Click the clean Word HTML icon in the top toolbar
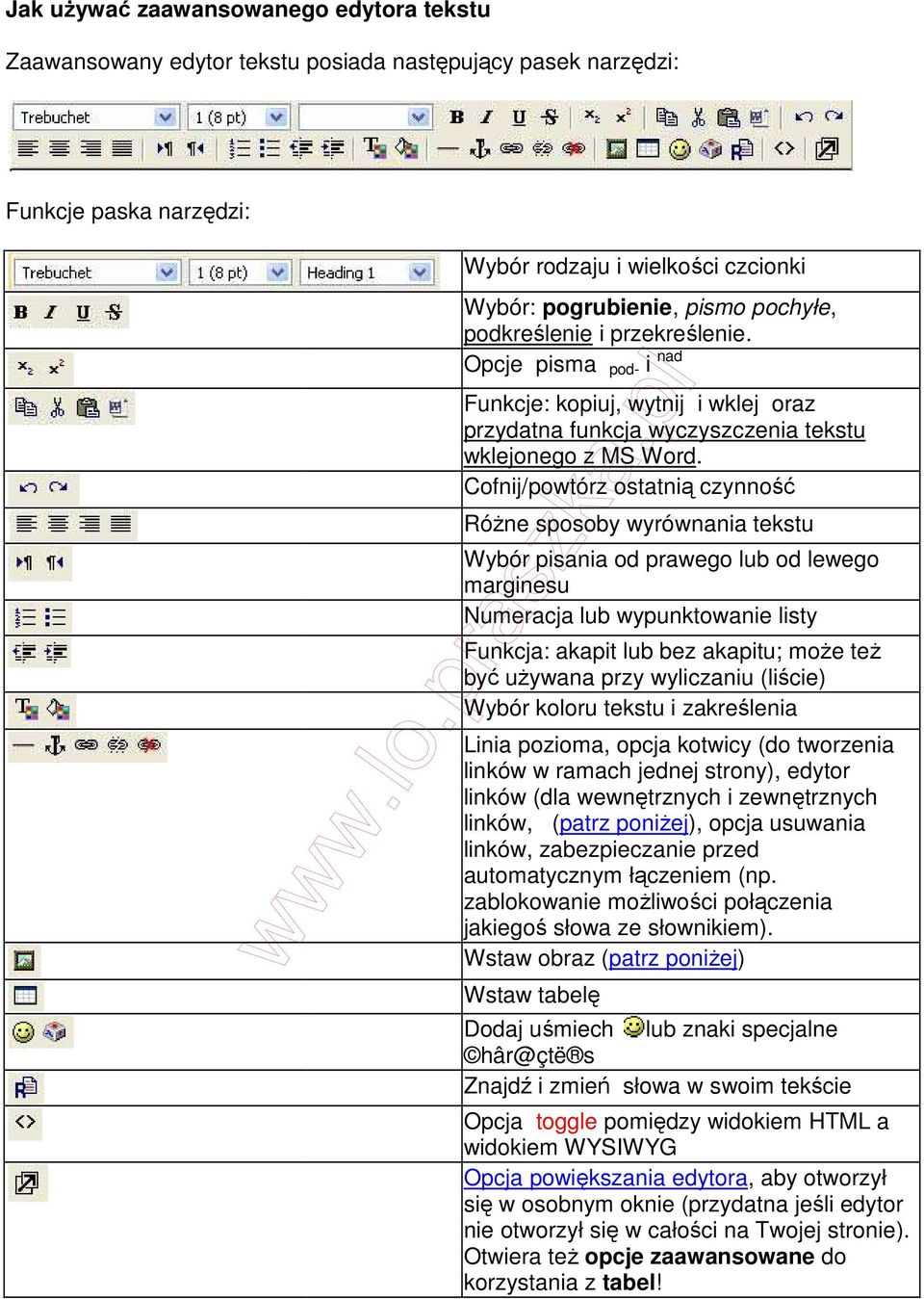The width and height of the screenshot is (924, 1299). pos(759,117)
